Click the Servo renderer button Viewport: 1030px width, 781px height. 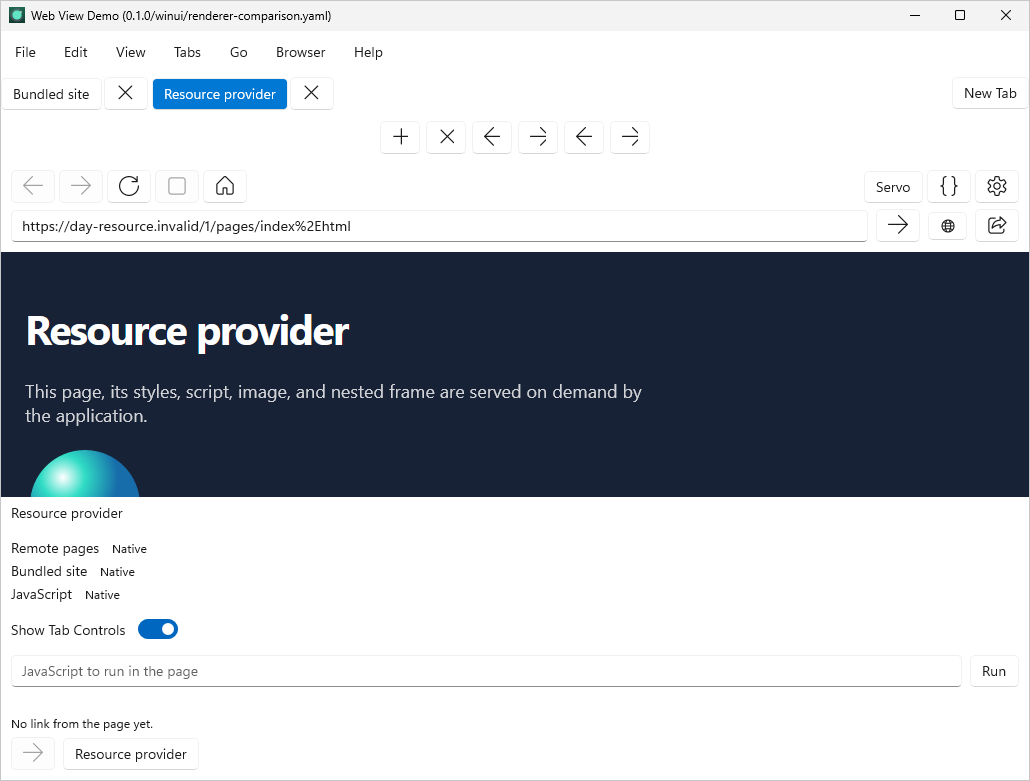[x=893, y=187]
